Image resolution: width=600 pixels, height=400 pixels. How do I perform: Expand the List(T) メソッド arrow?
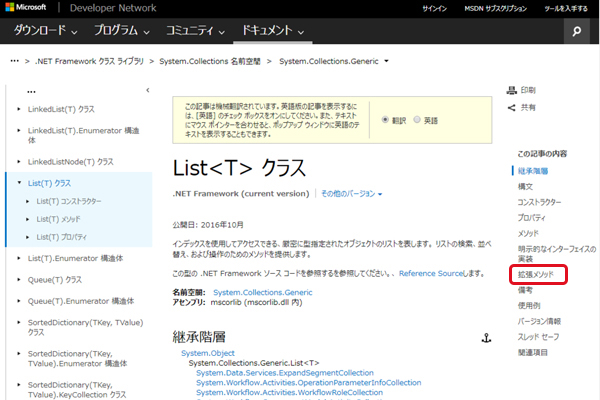pyautogui.click(x=28, y=219)
